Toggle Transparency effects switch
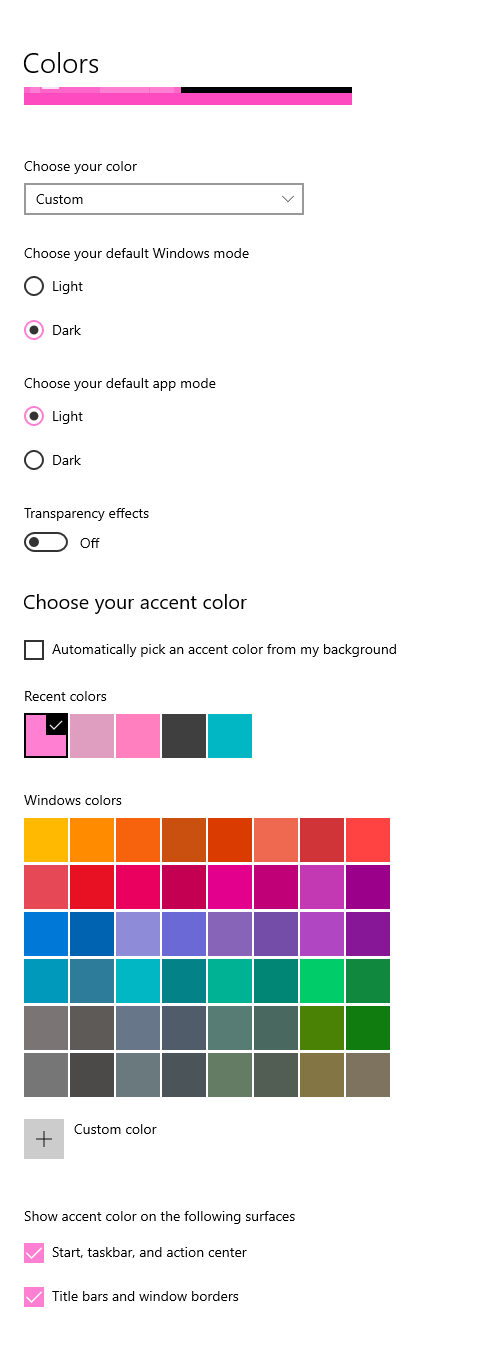 click(46, 542)
